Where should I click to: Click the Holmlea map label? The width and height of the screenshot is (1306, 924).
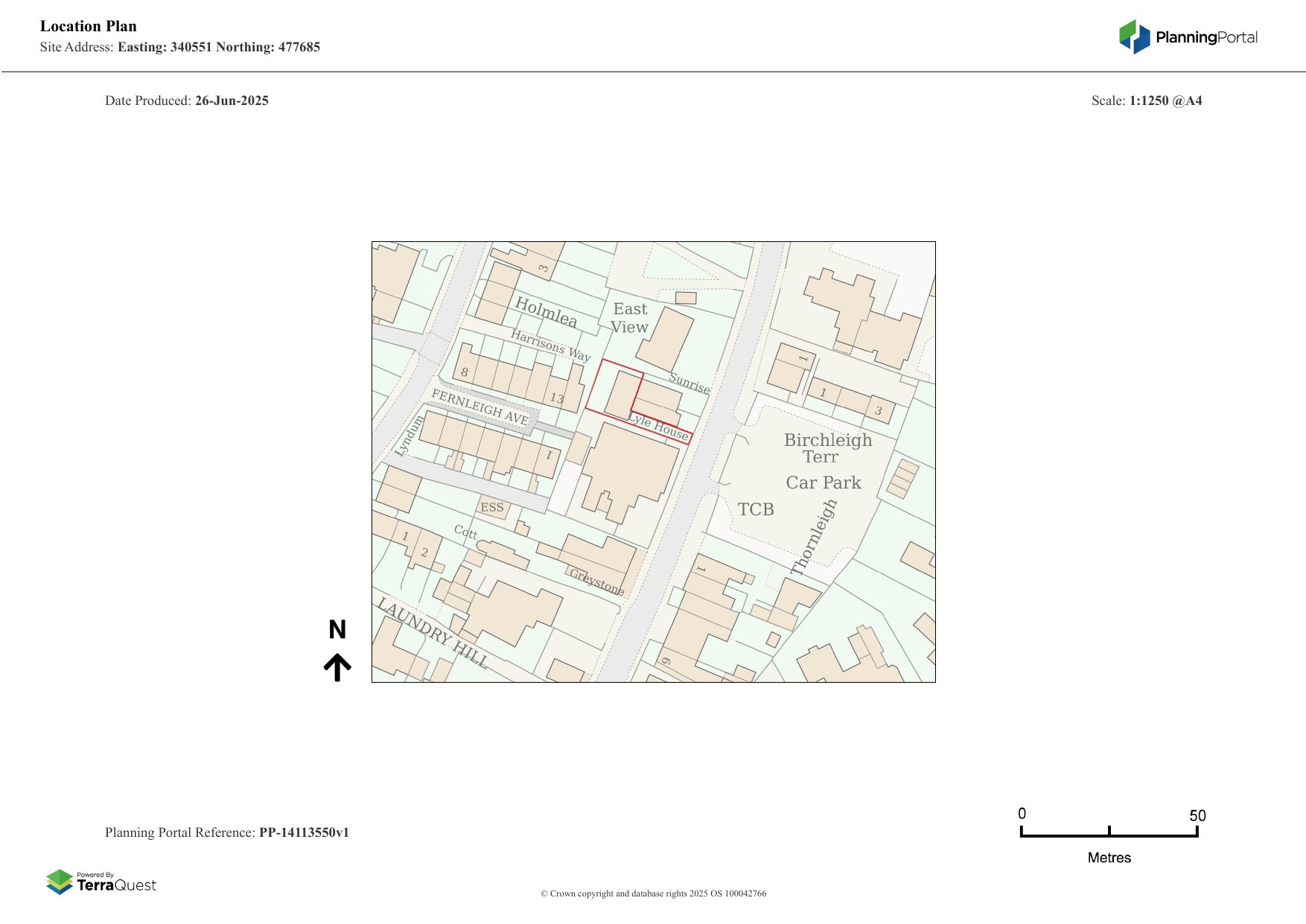coord(546,311)
